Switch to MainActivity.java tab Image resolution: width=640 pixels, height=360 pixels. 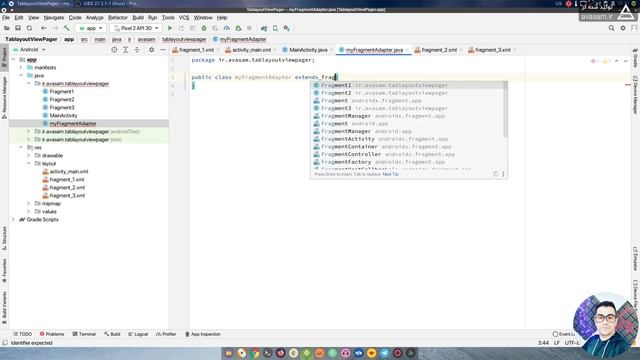pyautogui.click(x=308, y=50)
